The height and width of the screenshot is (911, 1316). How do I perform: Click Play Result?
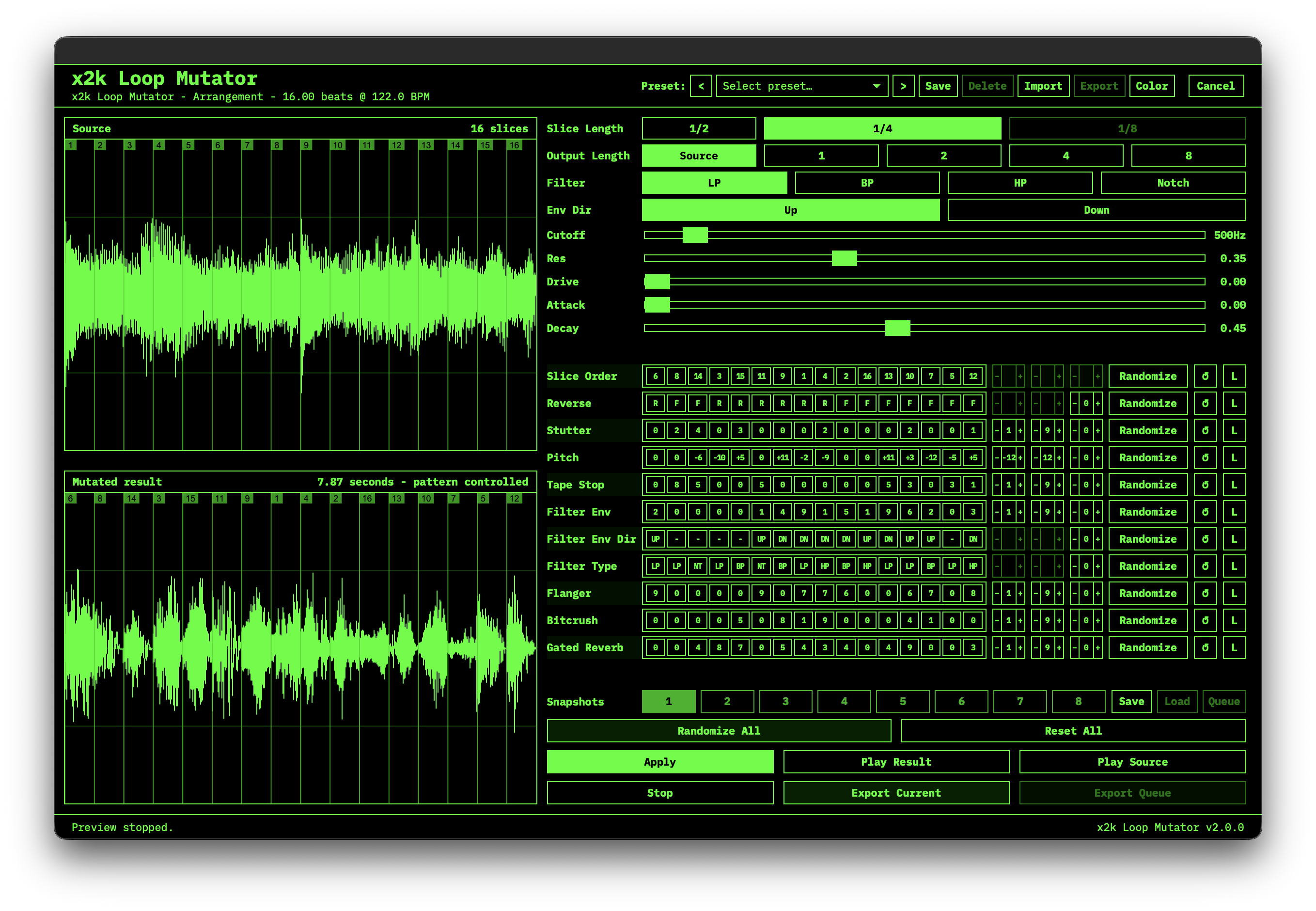pyautogui.click(x=896, y=762)
